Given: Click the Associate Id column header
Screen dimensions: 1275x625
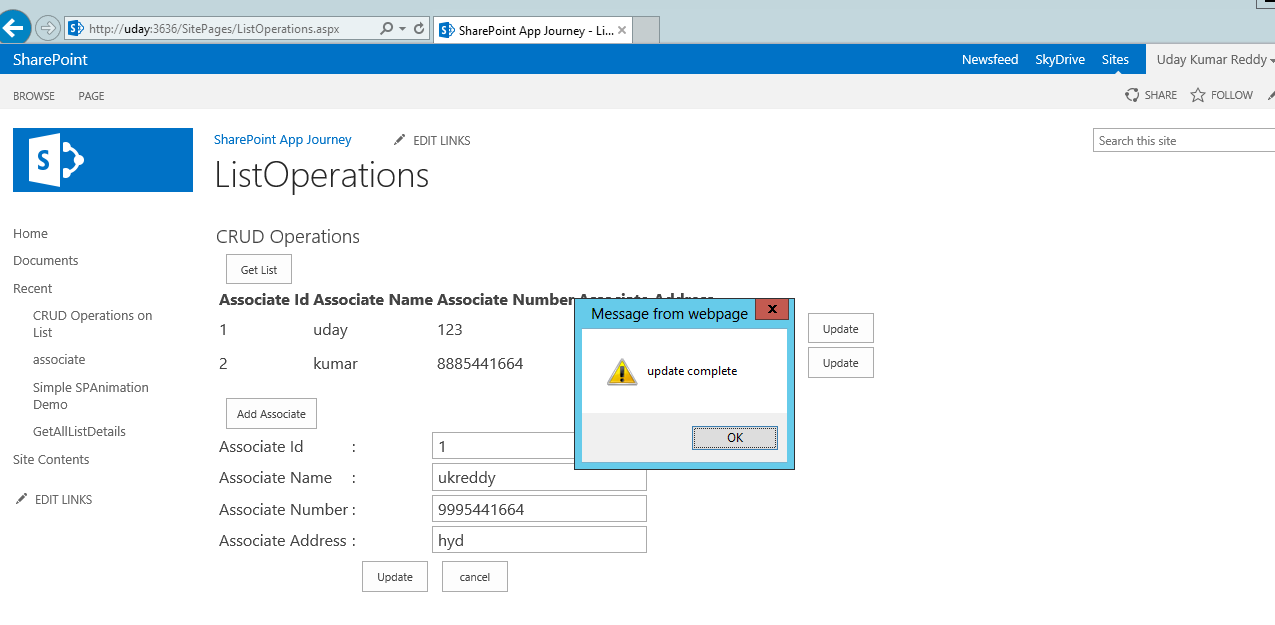Looking at the screenshot, I should click(x=264, y=299).
